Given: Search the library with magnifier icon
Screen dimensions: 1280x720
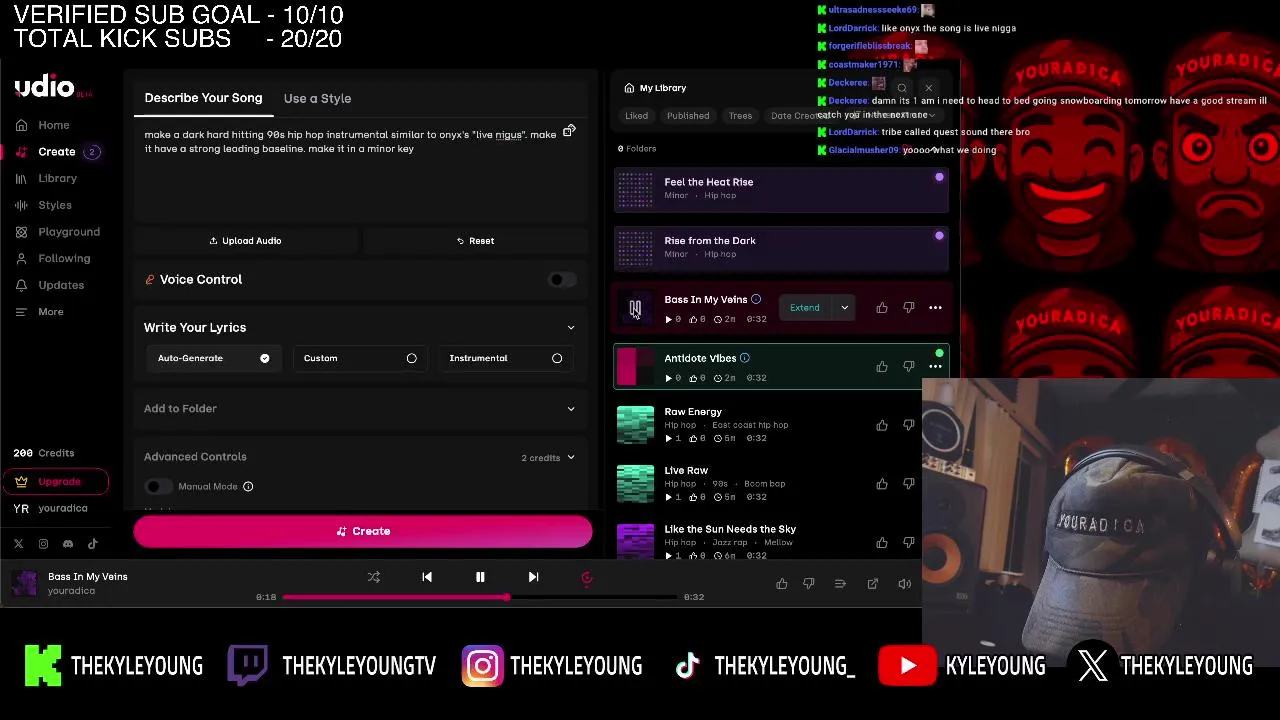Looking at the screenshot, I should coord(902,88).
